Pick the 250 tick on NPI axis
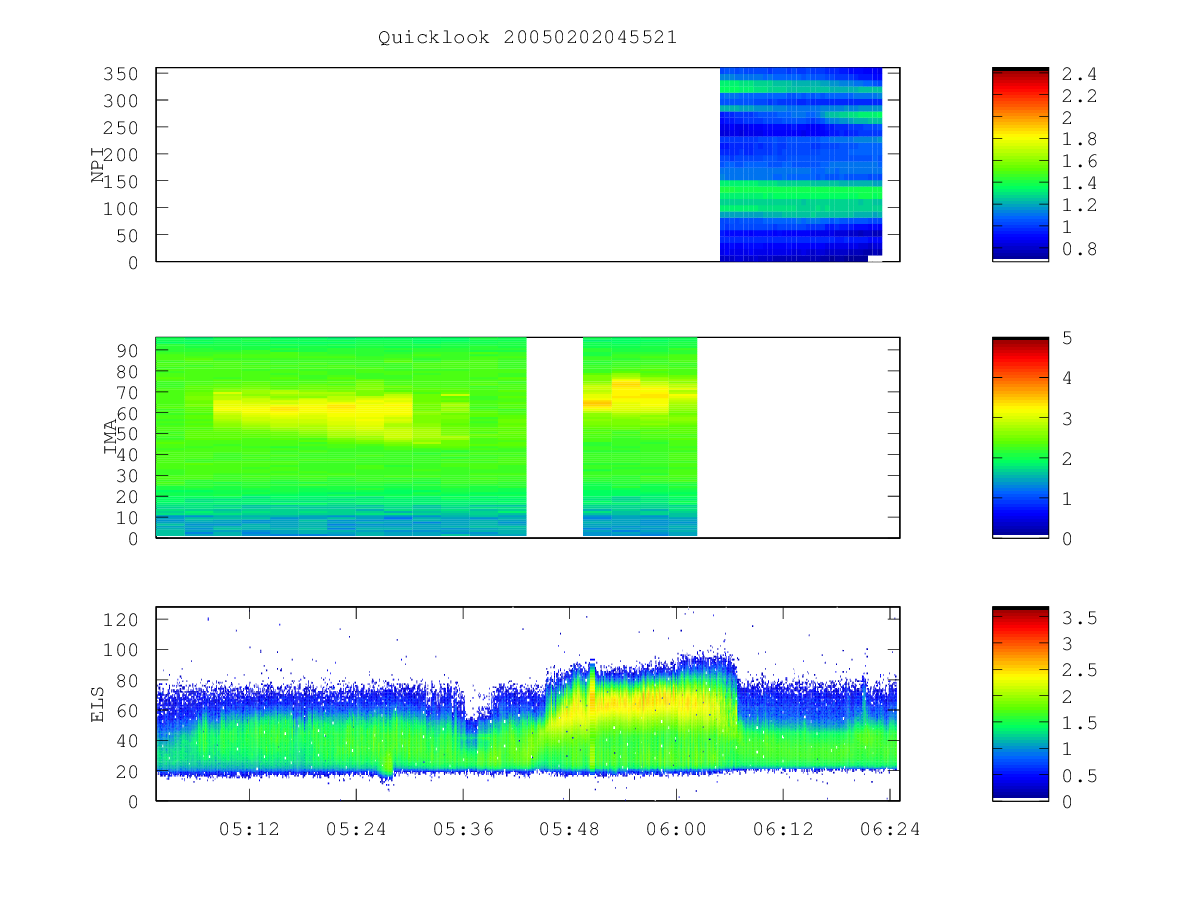Image resolution: width=1200 pixels, height=900 pixels. click(x=122, y=128)
